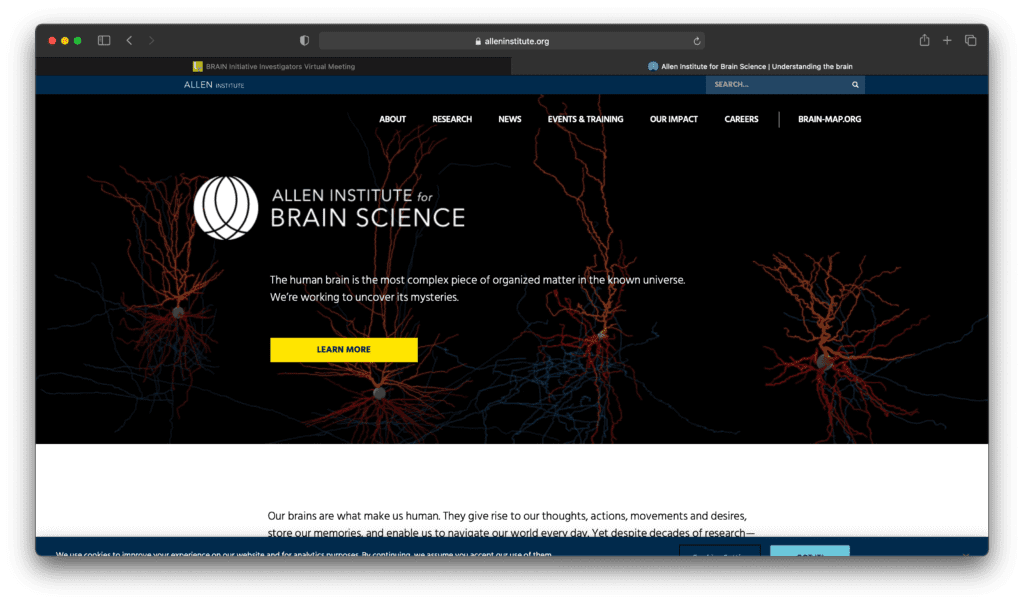Viewport: 1024px width, 603px height.
Task: Select the Allen Institute for Brain Science tab
Action: tap(750, 66)
